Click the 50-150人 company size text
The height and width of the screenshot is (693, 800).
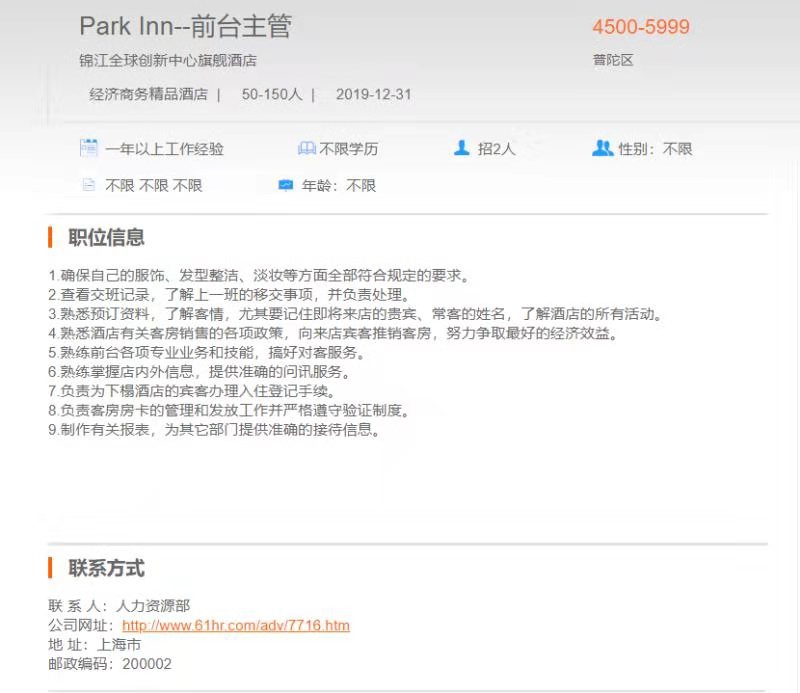pyautogui.click(x=271, y=95)
